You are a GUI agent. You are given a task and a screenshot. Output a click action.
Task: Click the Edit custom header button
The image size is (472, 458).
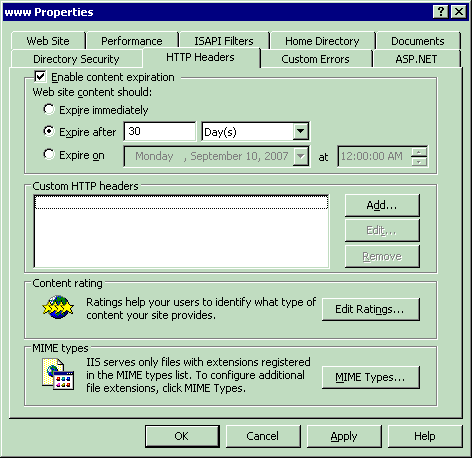[382, 230]
